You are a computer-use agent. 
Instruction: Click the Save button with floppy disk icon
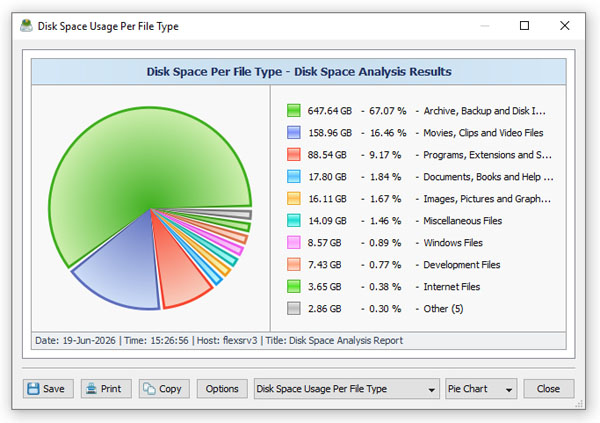point(48,389)
